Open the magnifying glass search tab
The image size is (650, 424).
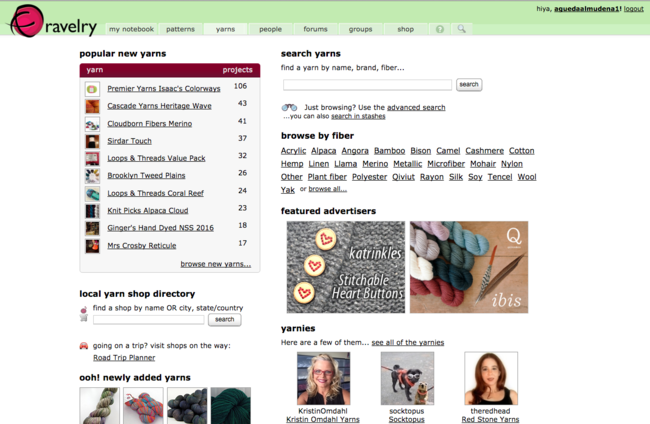click(461, 29)
